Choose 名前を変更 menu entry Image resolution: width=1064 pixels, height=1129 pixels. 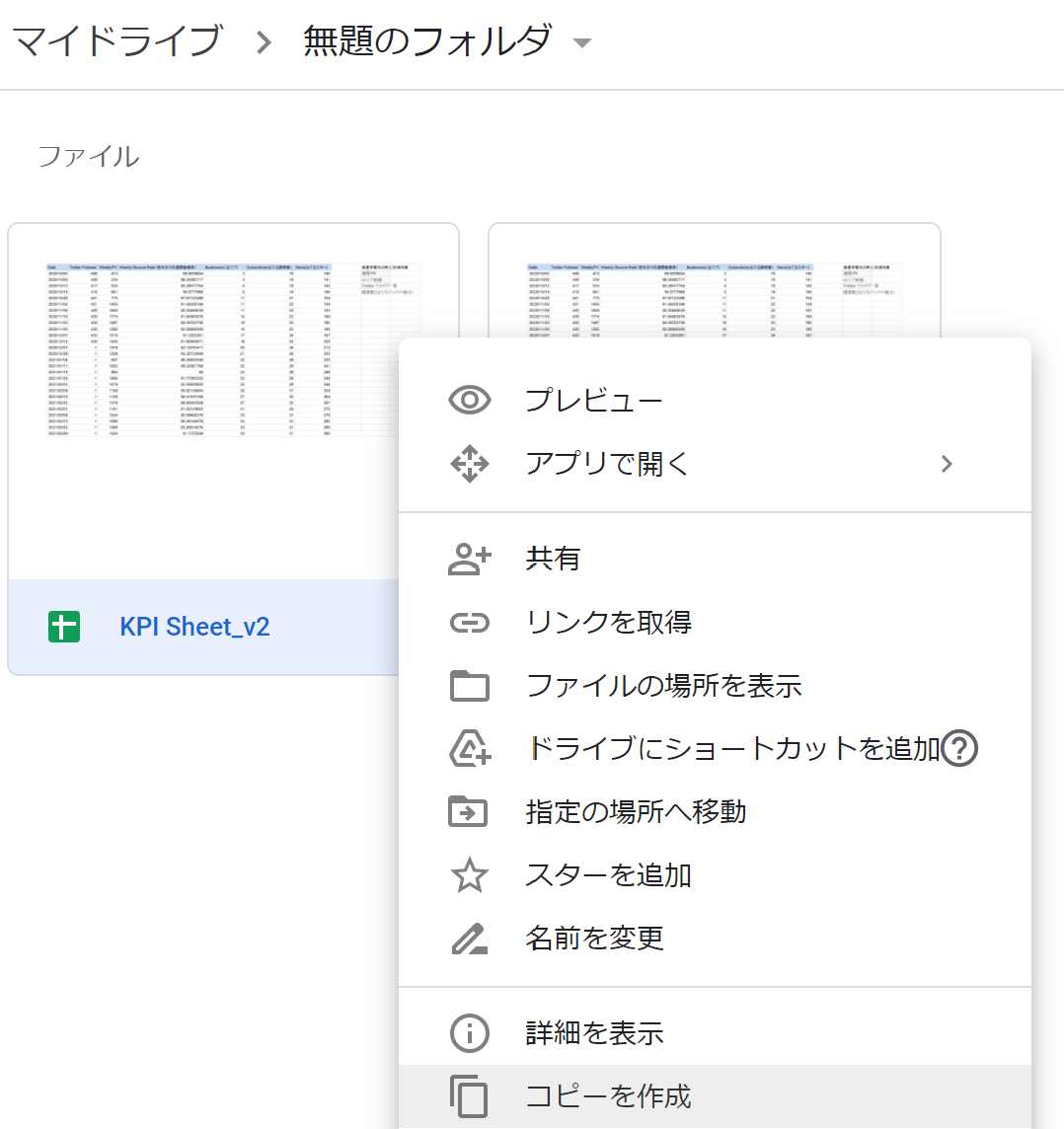715,939
